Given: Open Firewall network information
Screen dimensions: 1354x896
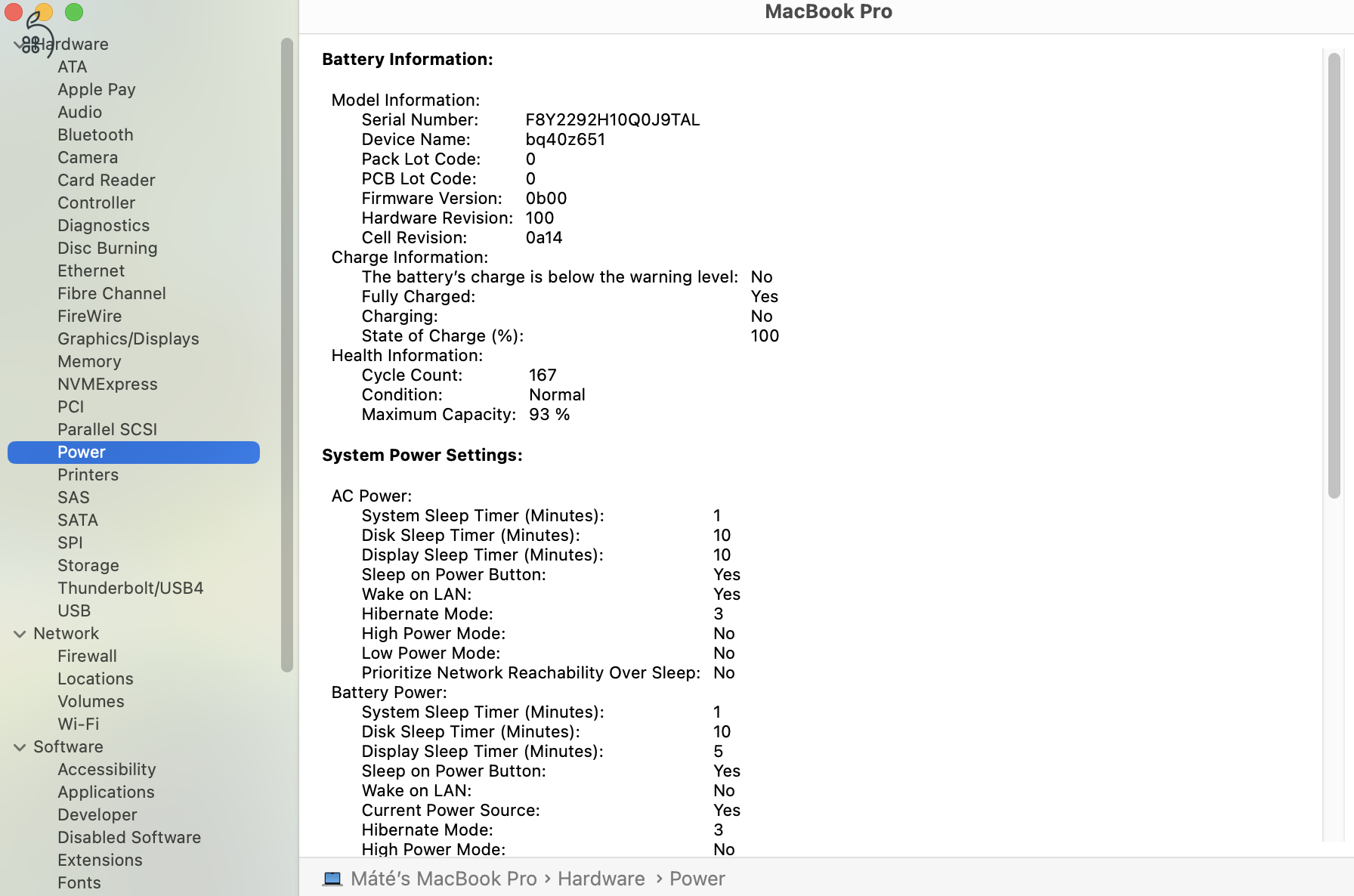Looking at the screenshot, I should 88,657.
